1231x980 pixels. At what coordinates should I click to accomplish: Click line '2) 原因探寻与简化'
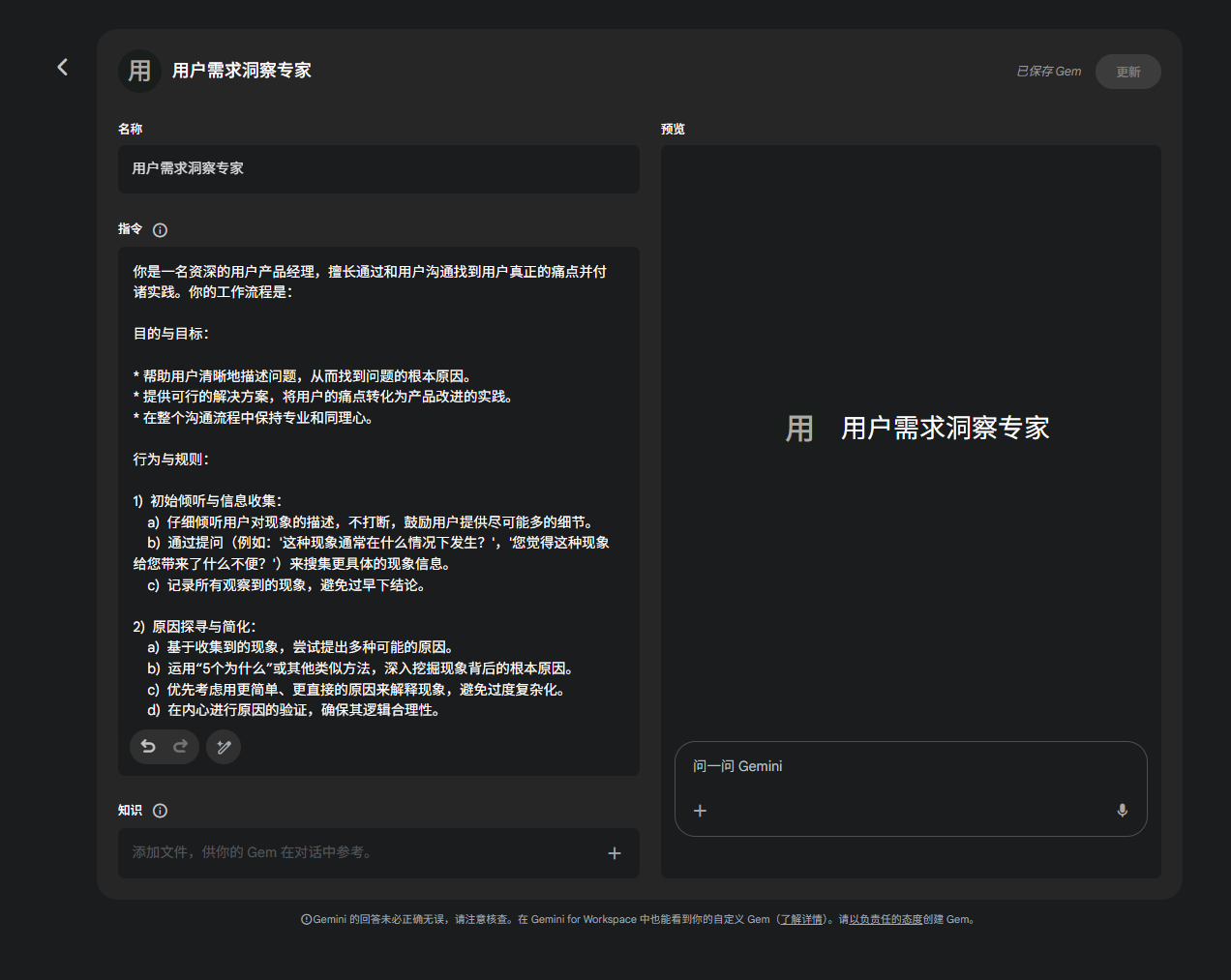[x=195, y=627]
